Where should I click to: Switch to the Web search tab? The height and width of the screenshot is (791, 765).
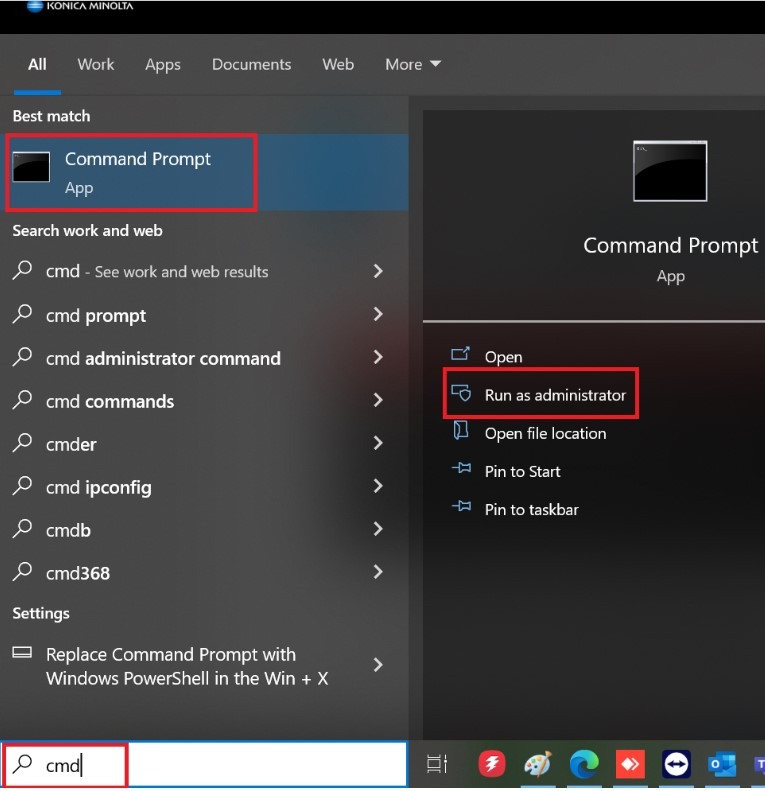(338, 64)
